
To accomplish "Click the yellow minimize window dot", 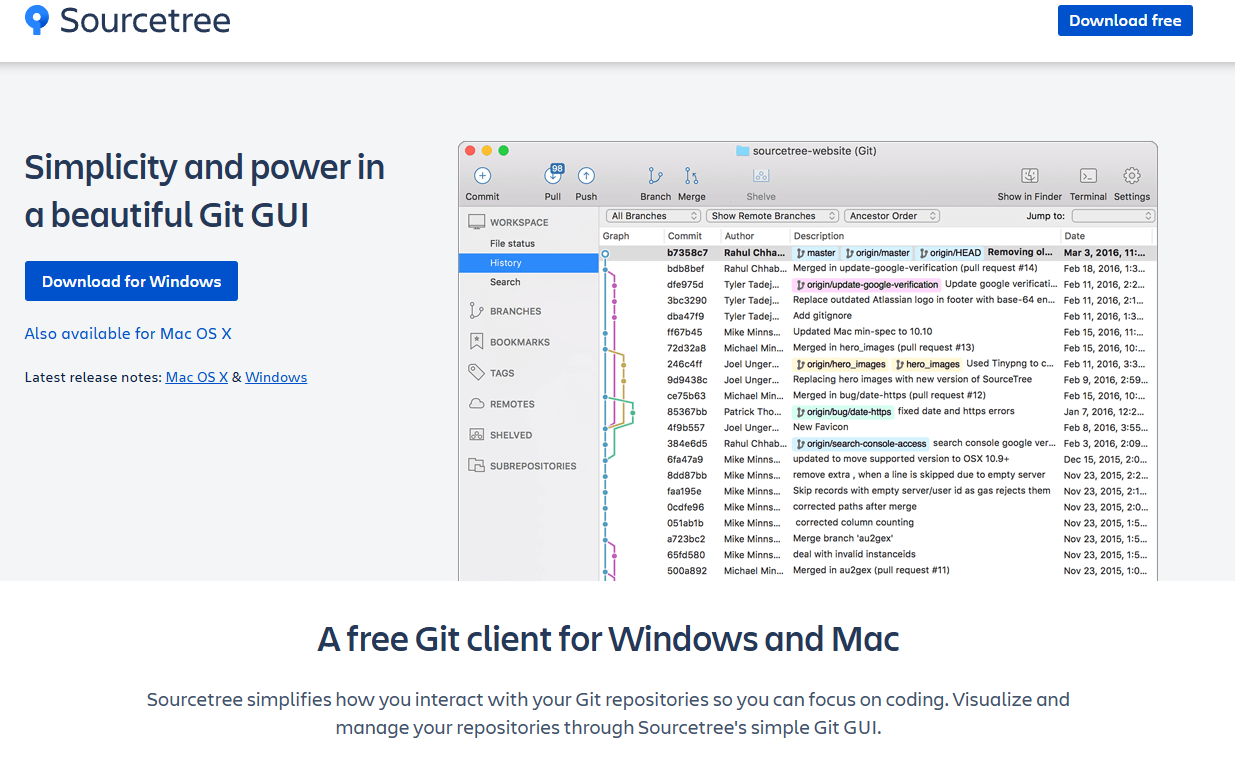I will 487,151.
